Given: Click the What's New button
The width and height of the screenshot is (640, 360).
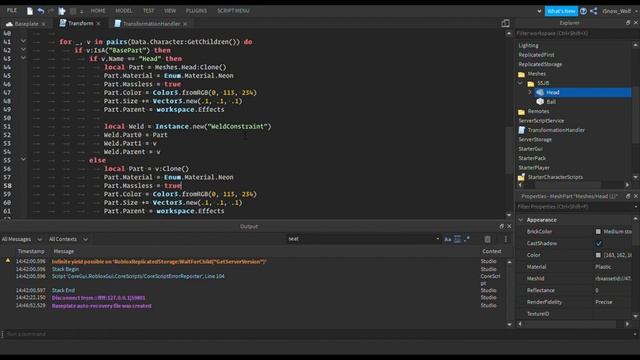Looking at the screenshot, I should click(x=561, y=11).
